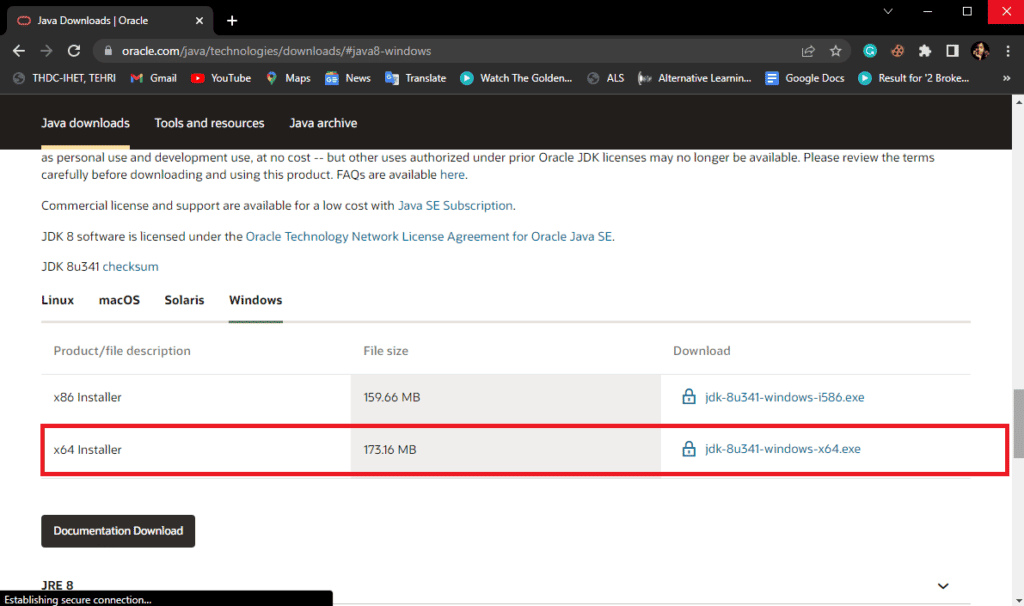The image size is (1024, 606).
Task: Switch to the macOS tab
Action: pos(119,300)
